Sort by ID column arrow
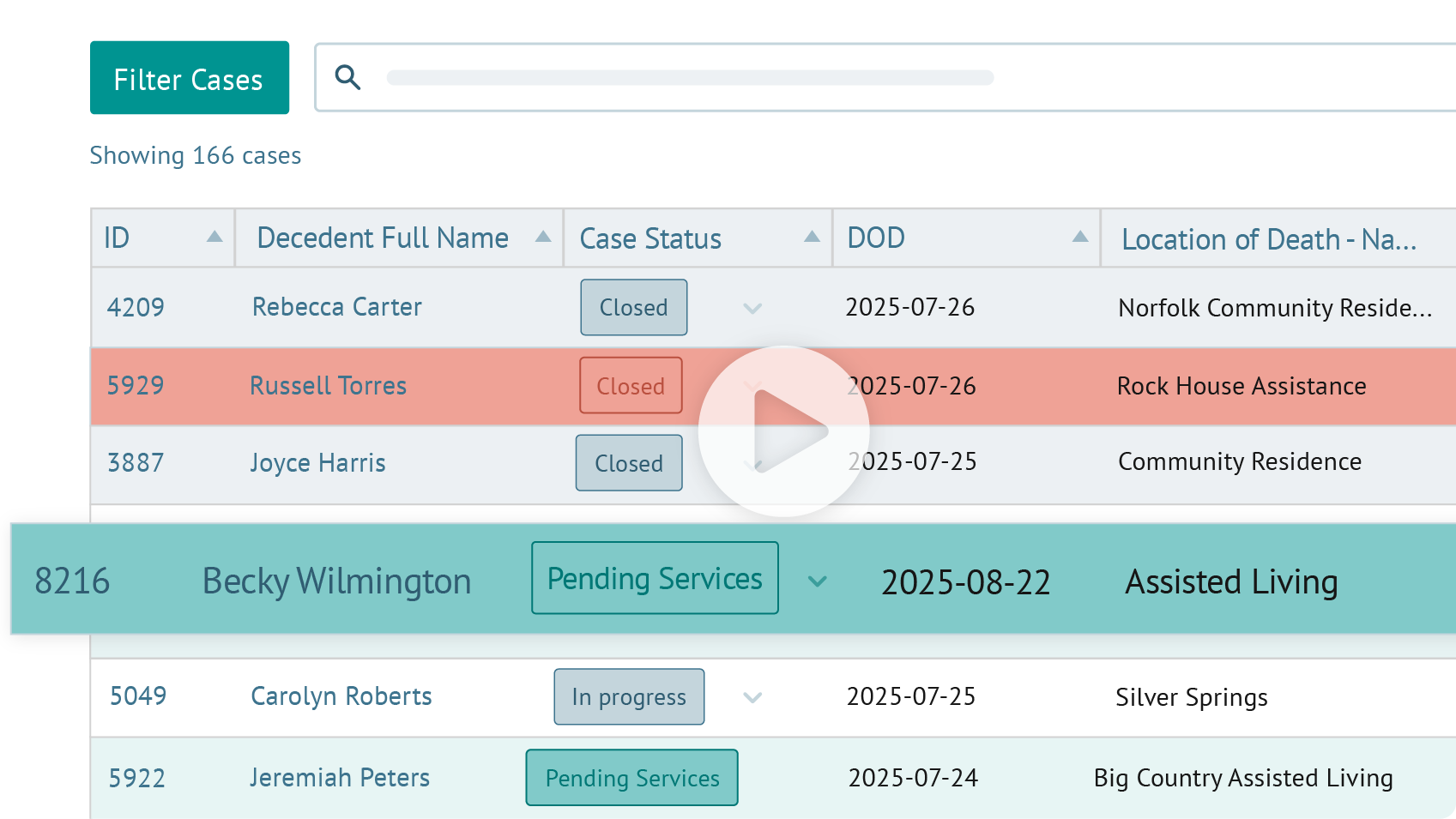 (214, 237)
